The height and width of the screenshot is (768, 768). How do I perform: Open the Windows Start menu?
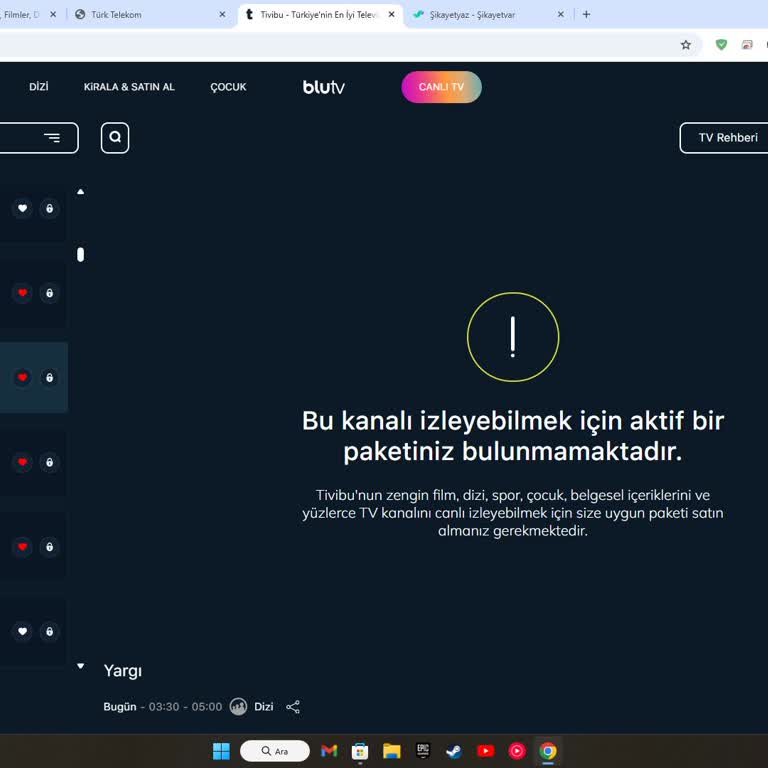tap(221, 751)
